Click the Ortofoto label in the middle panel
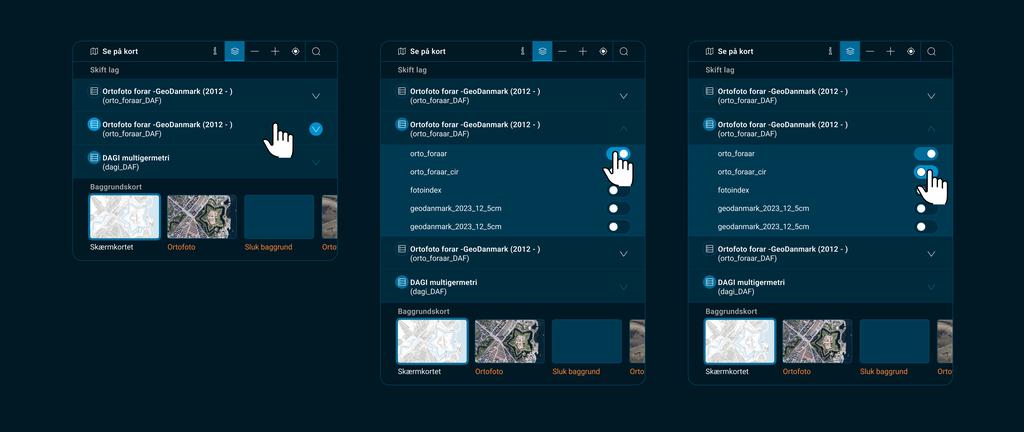The image size is (1024, 432). coord(489,371)
